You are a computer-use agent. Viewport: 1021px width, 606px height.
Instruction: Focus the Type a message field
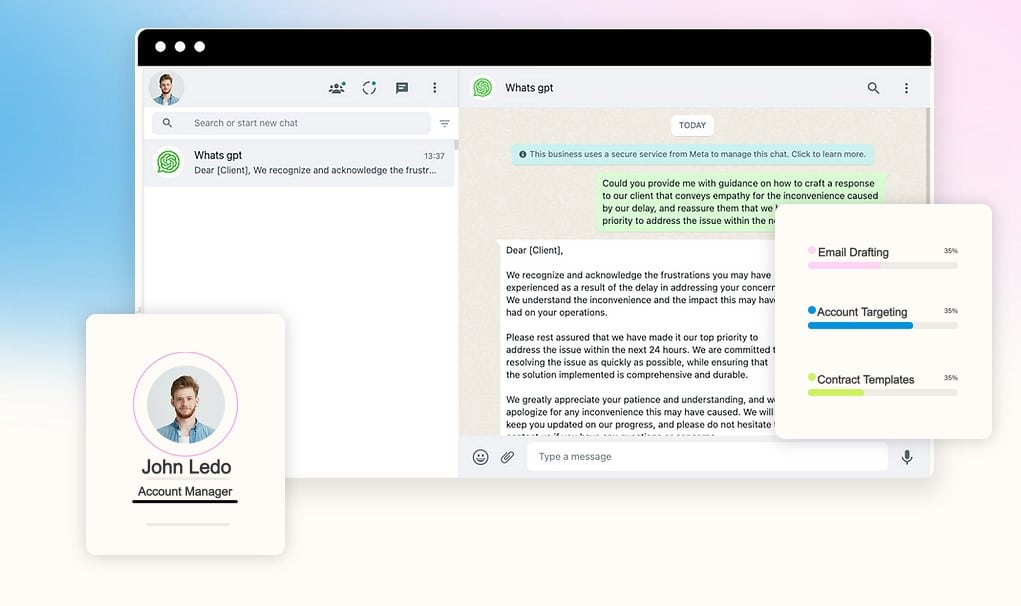pyautogui.click(x=707, y=457)
